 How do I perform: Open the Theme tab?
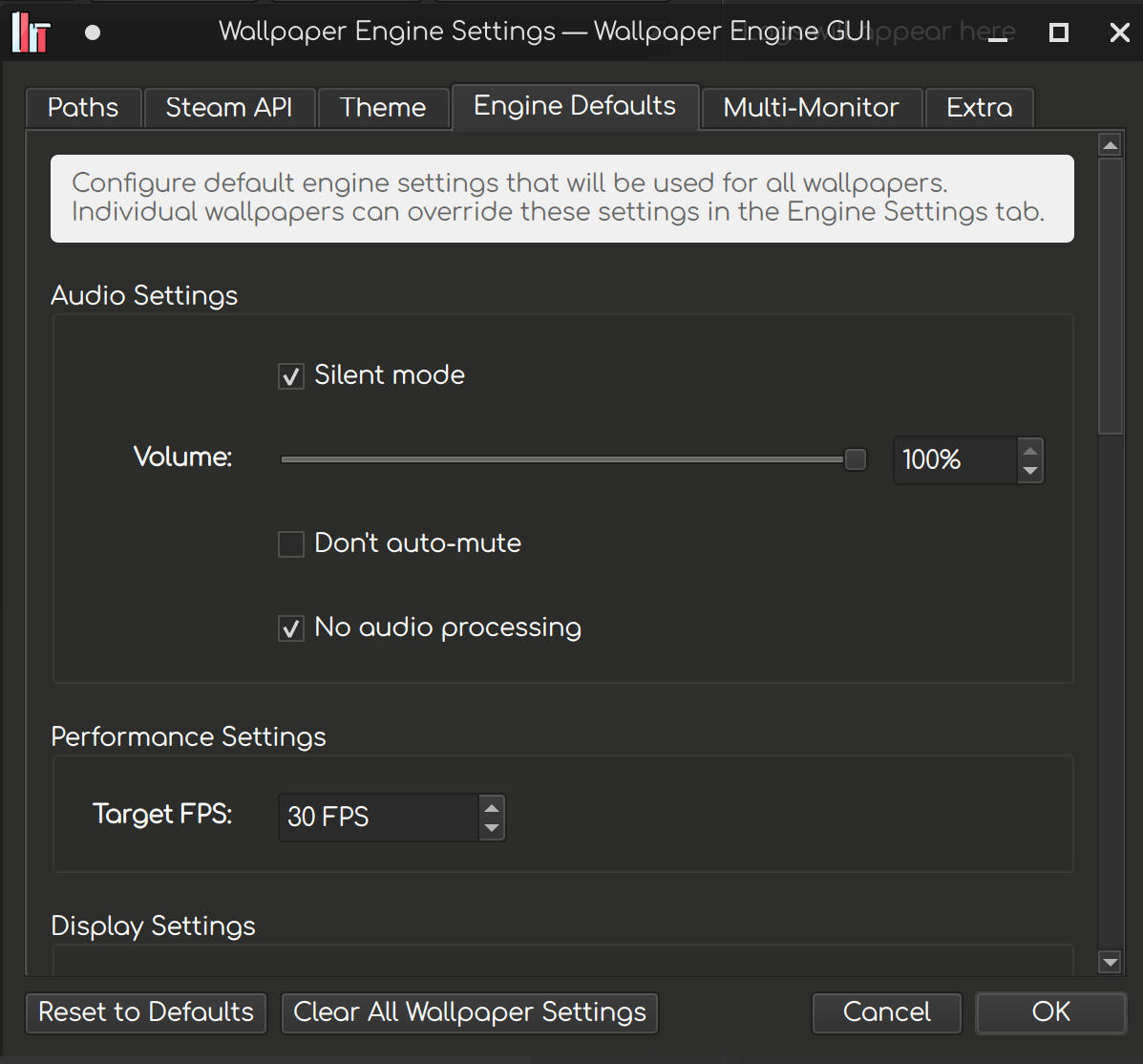pos(383,108)
